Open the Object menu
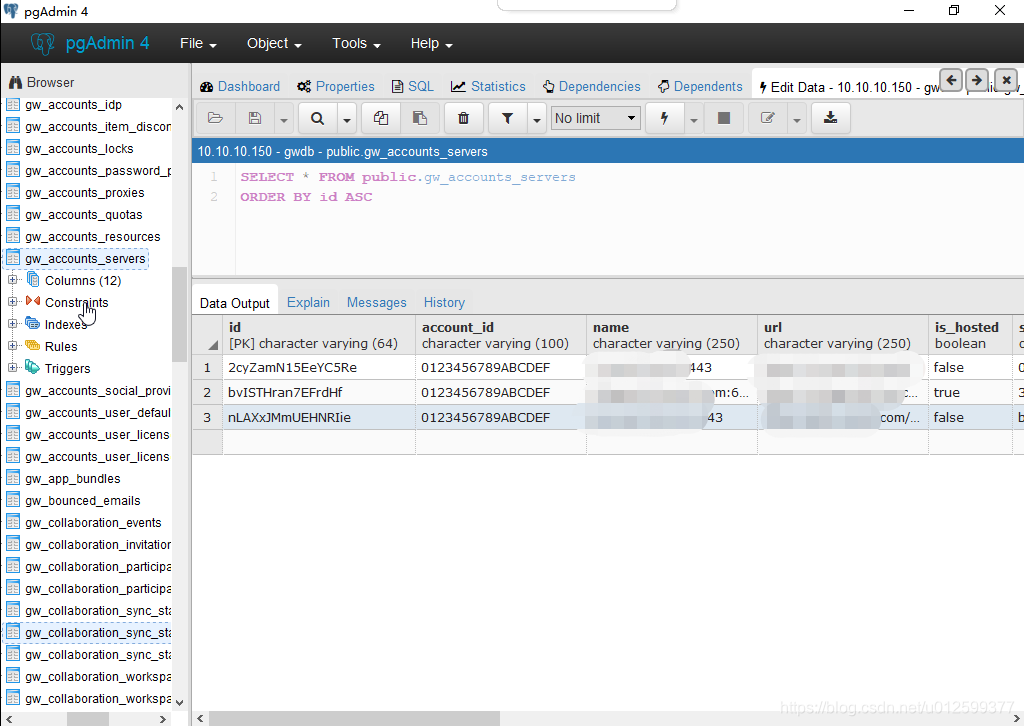Image resolution: width=1024 pixels, height=726 pixels. 274,44
